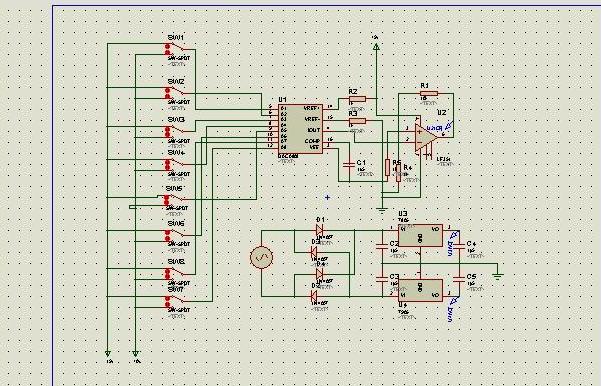Image resolution: width=601 pixels, height=386 pixels.
Task: Click the ground symbol right of C5
Action: 498,276
